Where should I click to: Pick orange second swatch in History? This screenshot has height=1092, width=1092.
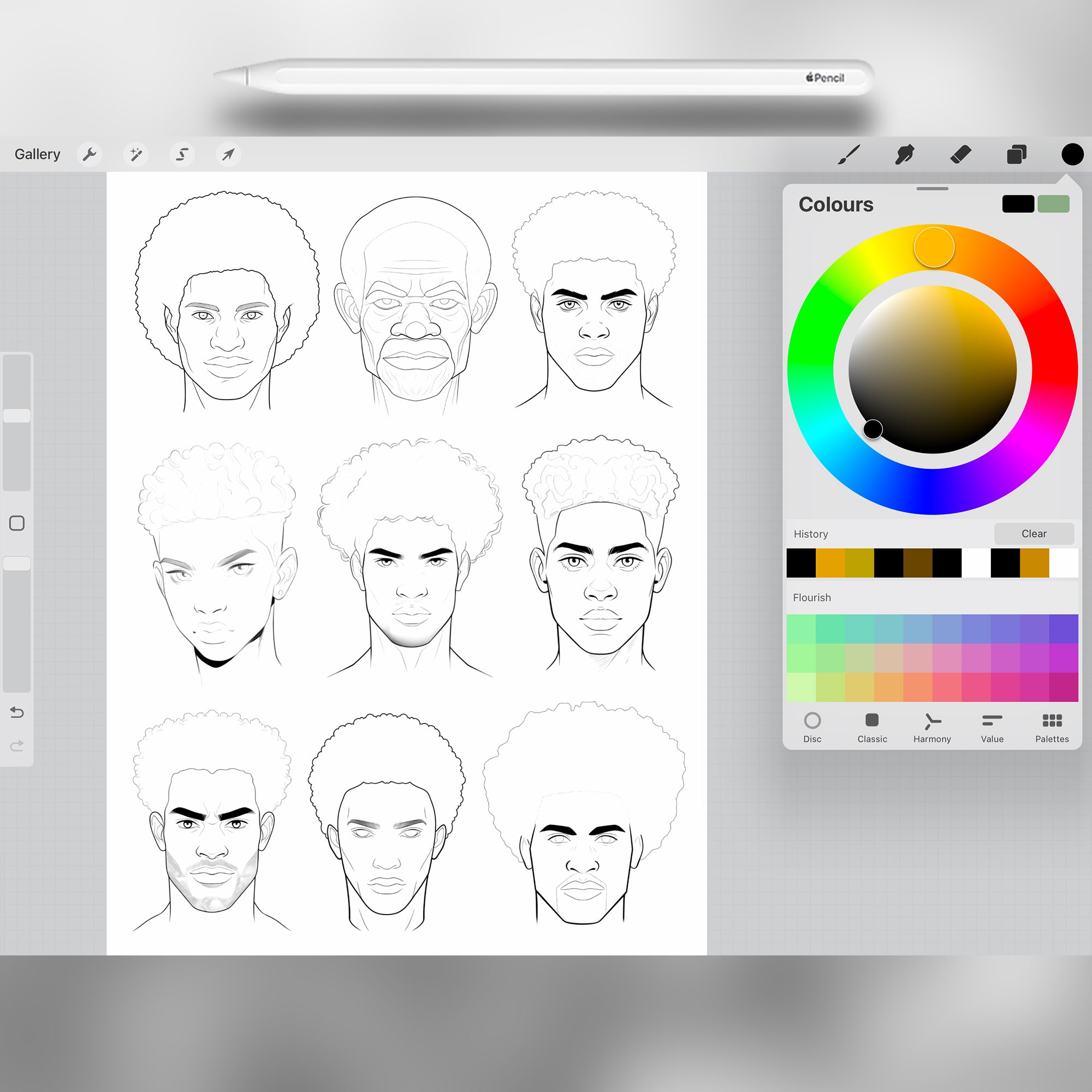pyautogui.click(x=830, y=562)
